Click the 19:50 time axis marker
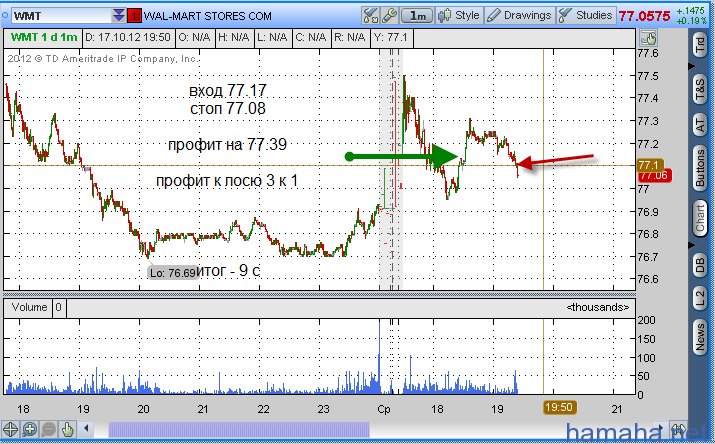The image size is (715, 444). click(x=559, y=408)
